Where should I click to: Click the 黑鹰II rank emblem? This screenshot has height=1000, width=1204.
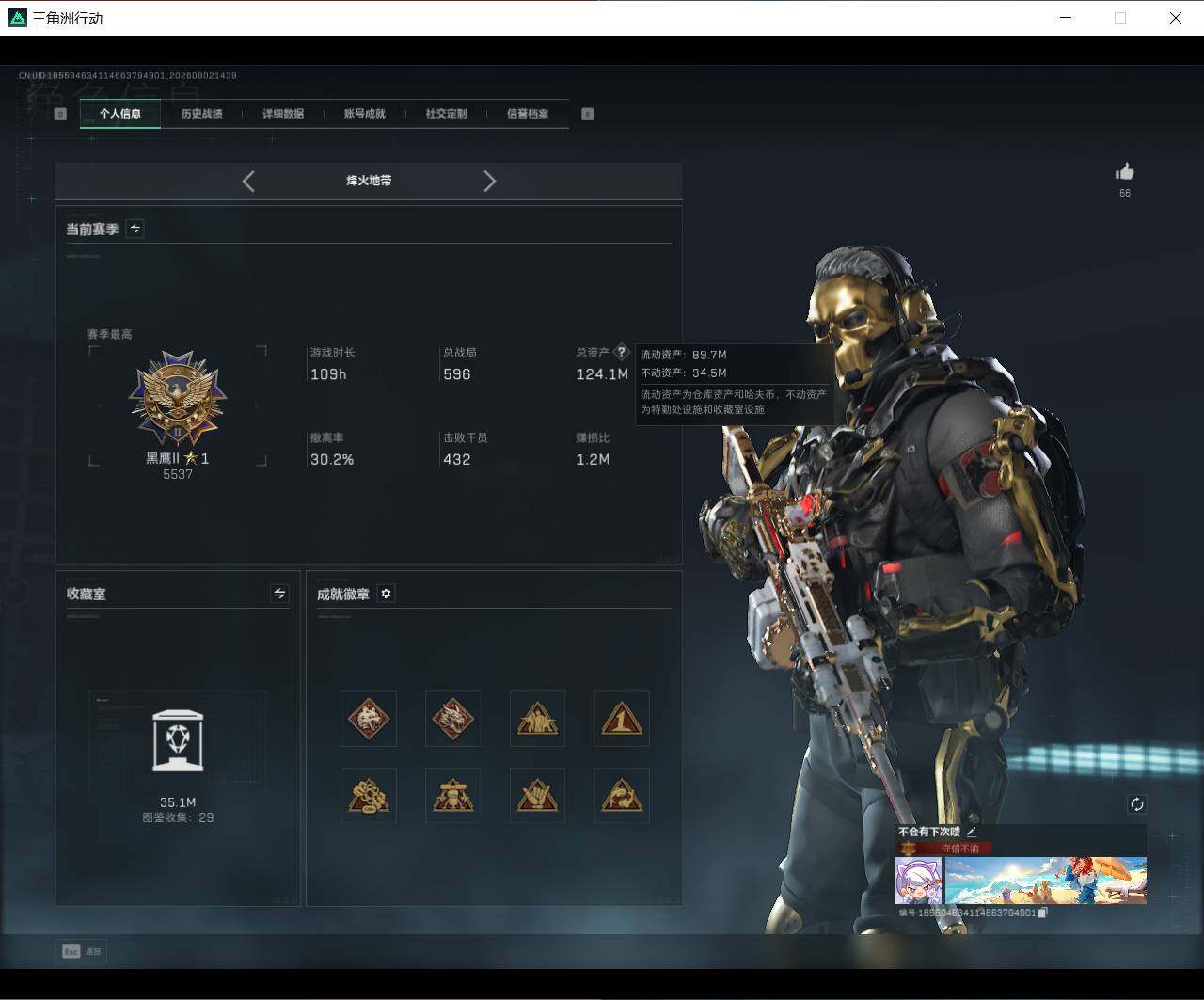(x=178, y=398)
